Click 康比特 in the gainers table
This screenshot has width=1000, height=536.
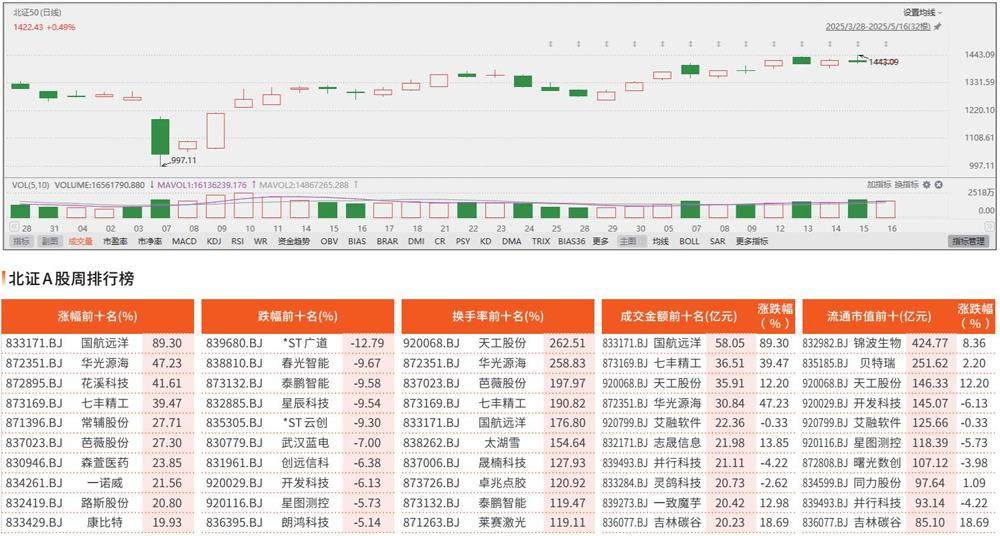(105, 523)
